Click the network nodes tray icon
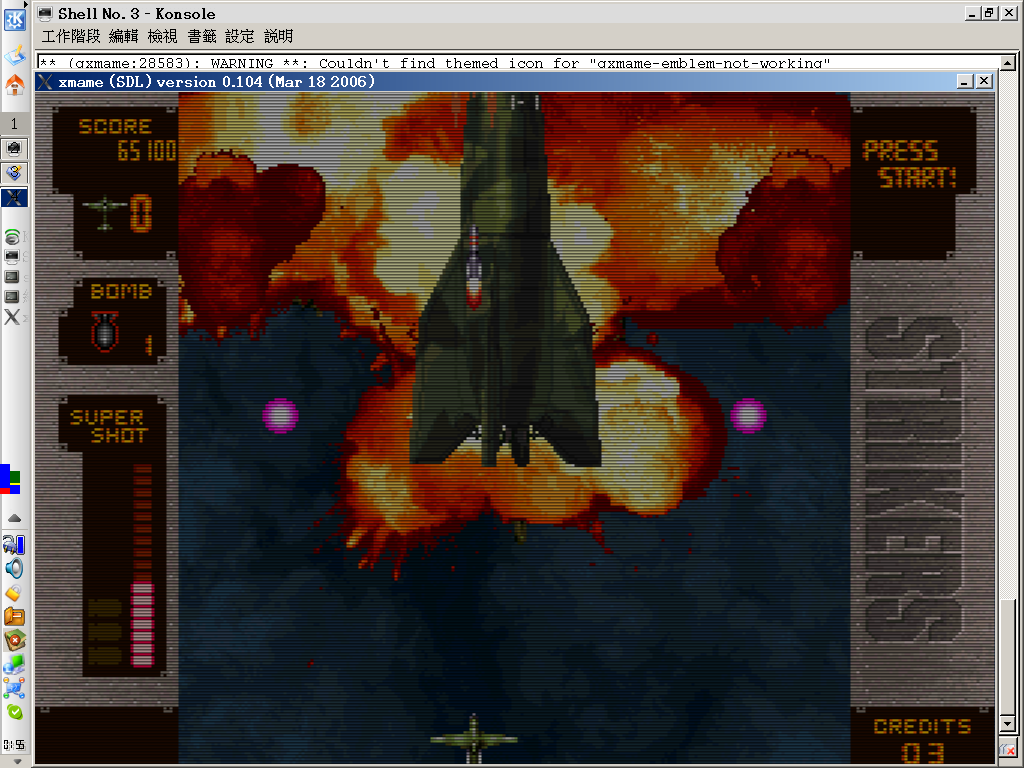The height and width of the screenshot is (768, 1024). point(14,688)
